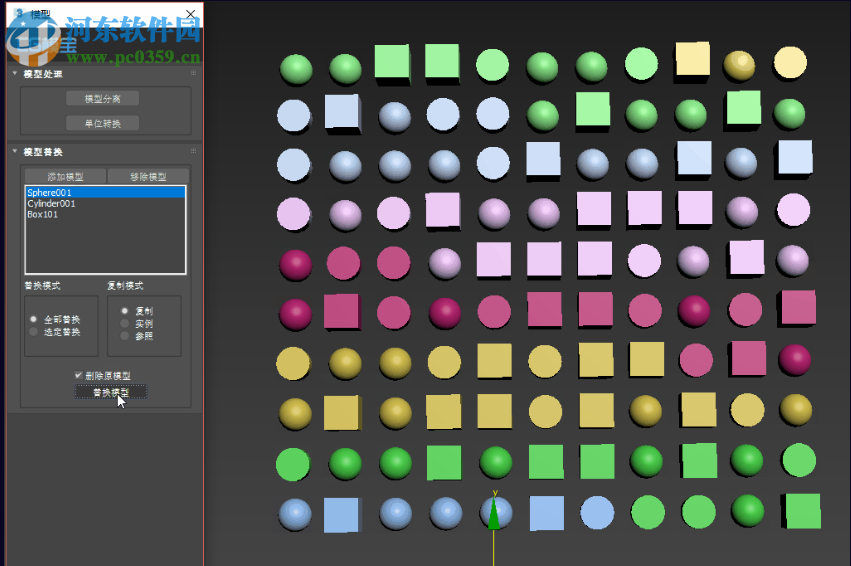This screenshot has height=566, width=851.
Task: Click the green Y-axis arrow gizmo
Action: pos(494,514)
